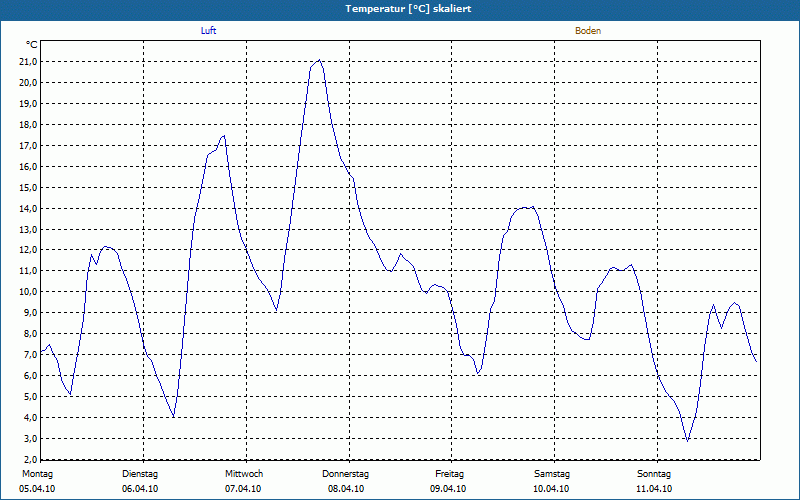
Task: Click the date 10.04.10
Action: coord(551,489)
